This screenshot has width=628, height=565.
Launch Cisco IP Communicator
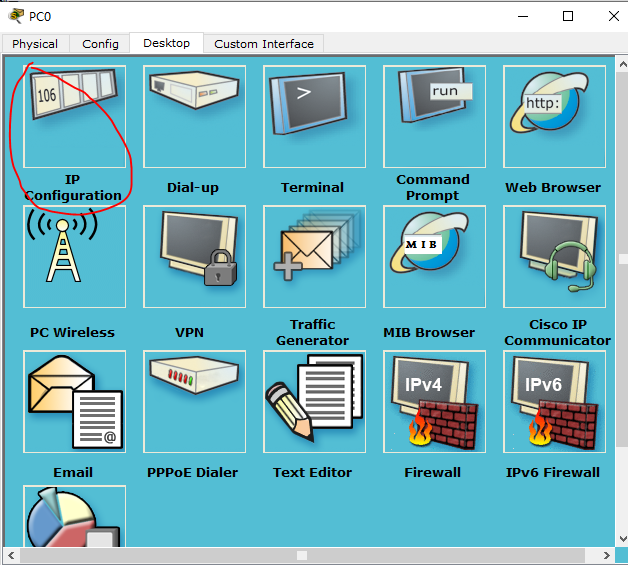pos(554,257)
